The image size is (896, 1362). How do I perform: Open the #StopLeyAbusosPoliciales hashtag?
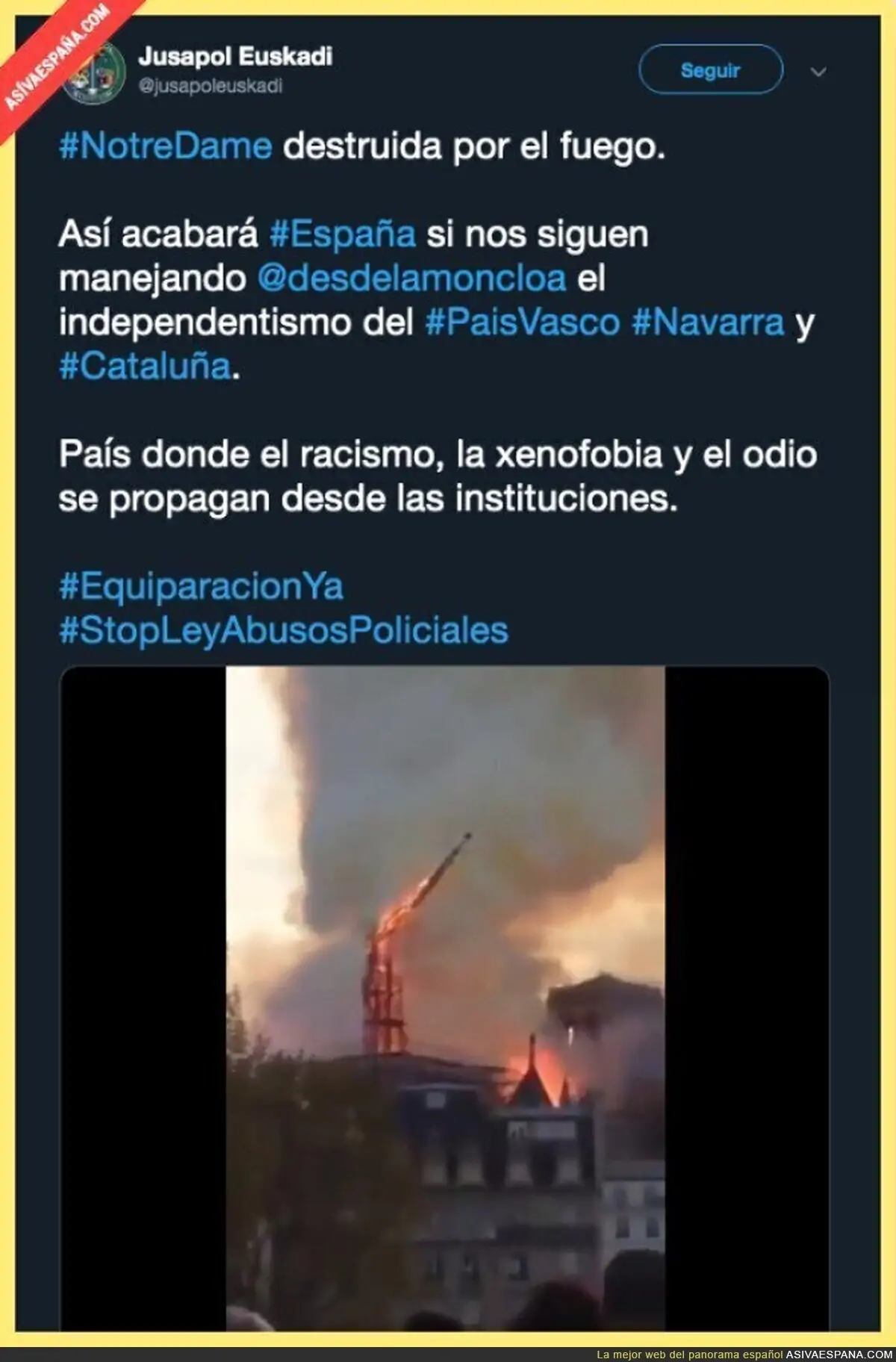point(284,631)
